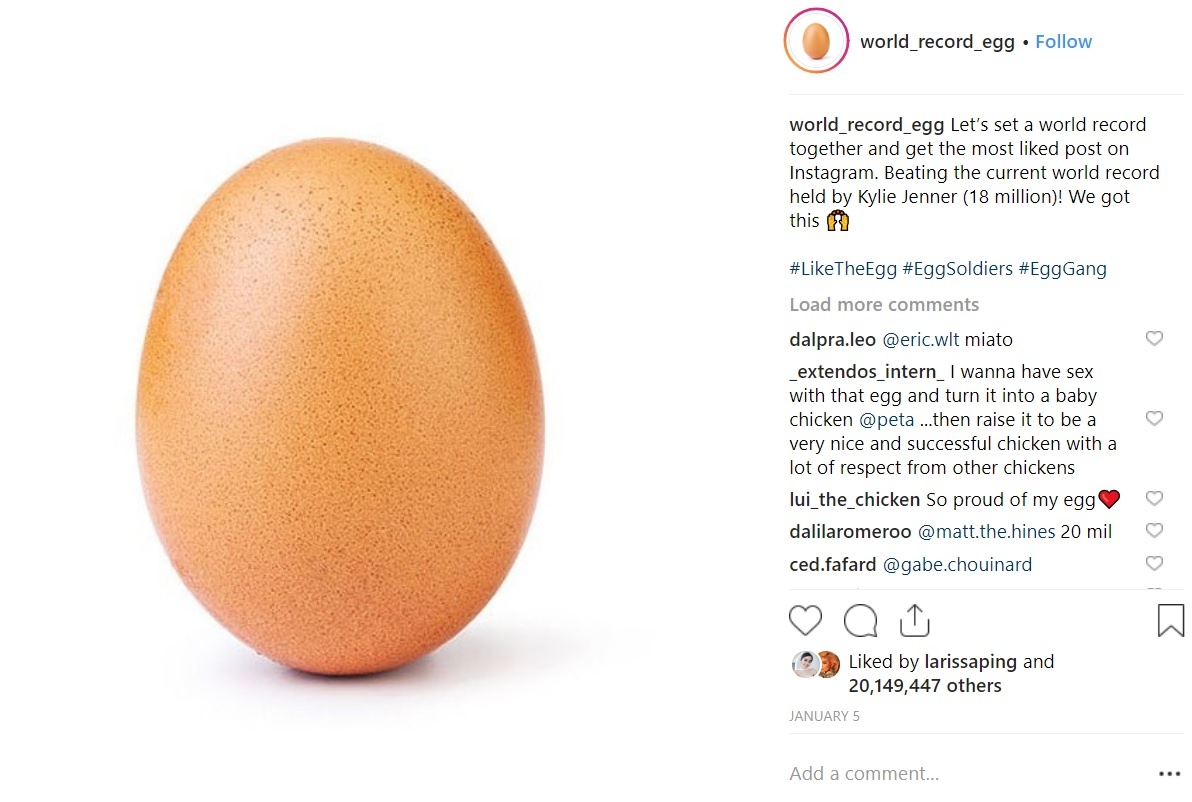This screenshot has width=1192, height=802.
Task: Expand Load more comments
Action: click(884, 305)
